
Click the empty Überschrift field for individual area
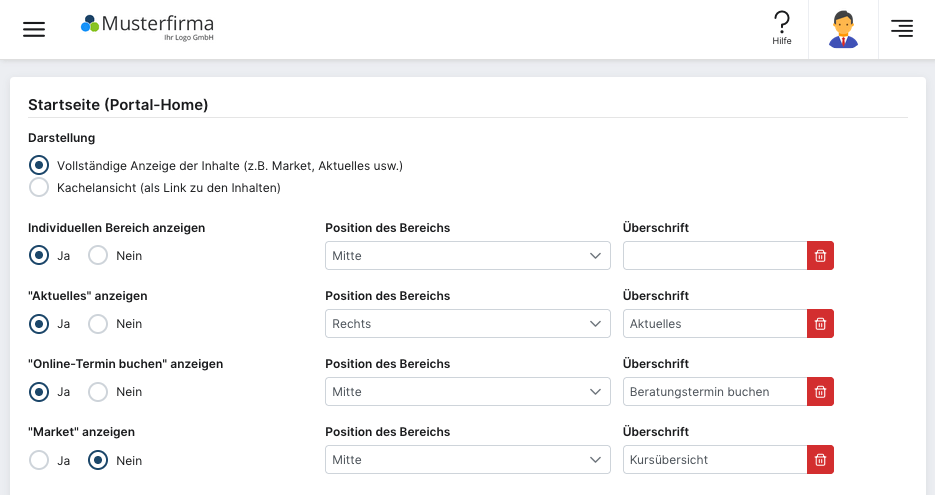[x=714, y=256]
